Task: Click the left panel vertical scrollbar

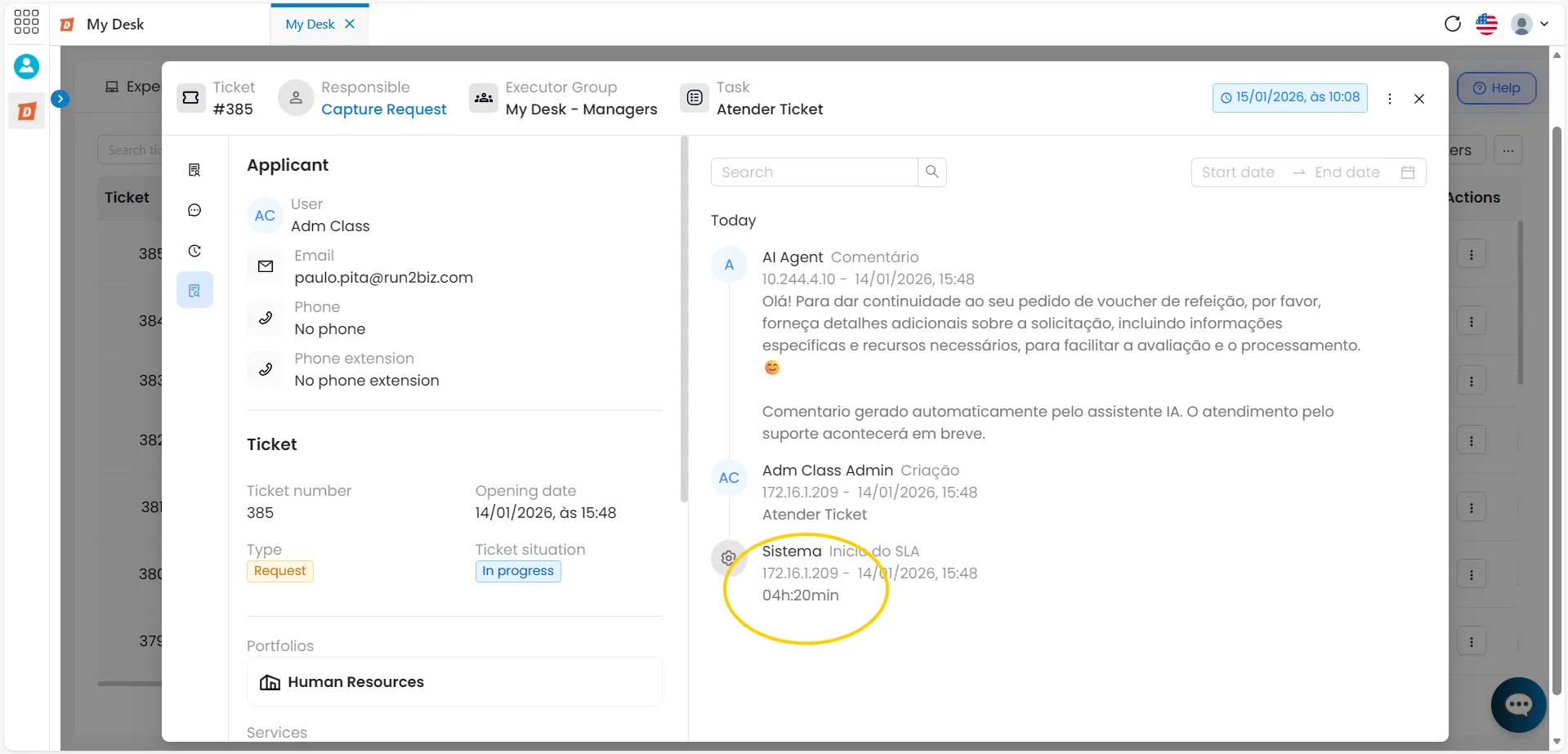Action: point(685,319)
